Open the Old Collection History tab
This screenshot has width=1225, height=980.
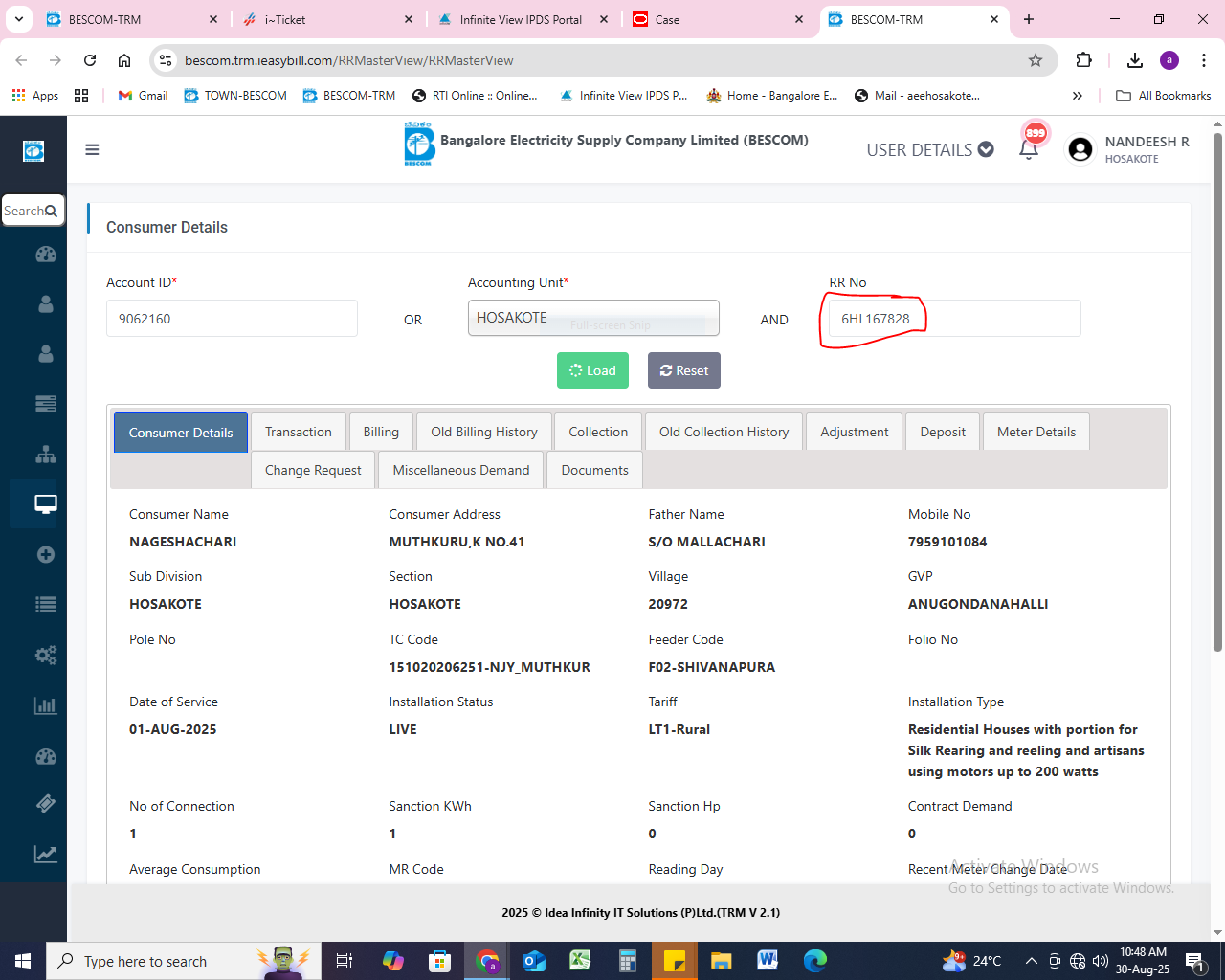(724, 432)
